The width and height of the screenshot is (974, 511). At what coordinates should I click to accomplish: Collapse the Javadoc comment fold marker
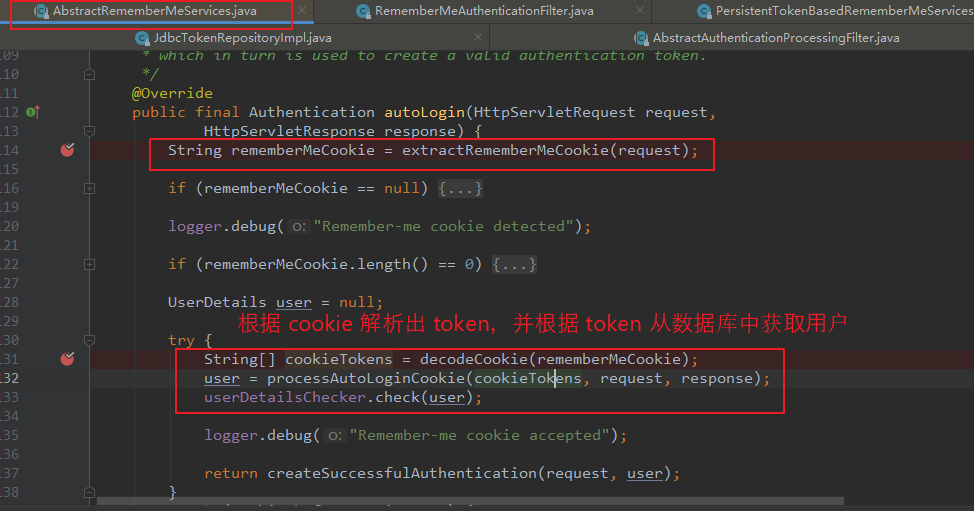coord(89,75)
